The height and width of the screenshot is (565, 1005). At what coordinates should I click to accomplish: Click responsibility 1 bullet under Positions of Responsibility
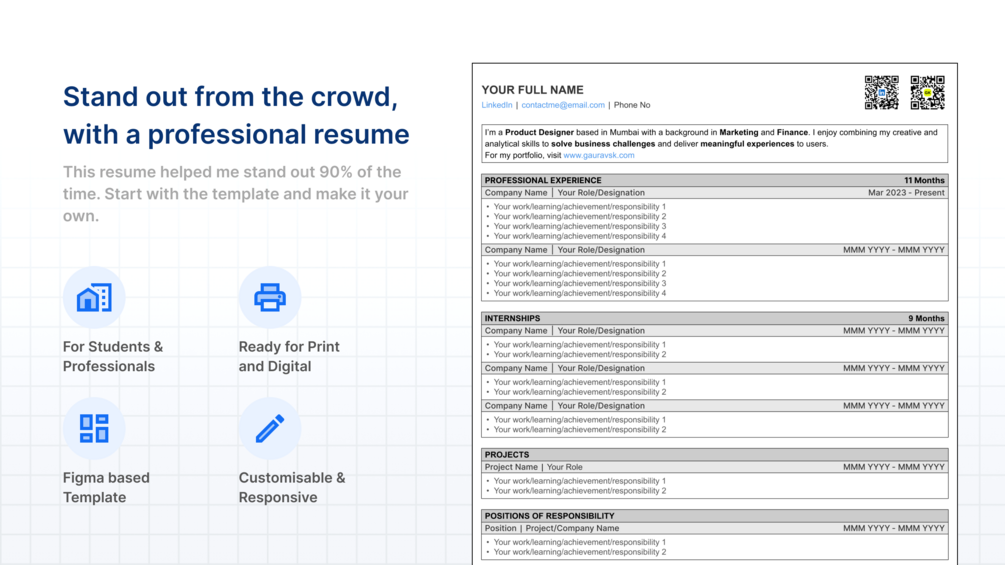click(579, 542)
